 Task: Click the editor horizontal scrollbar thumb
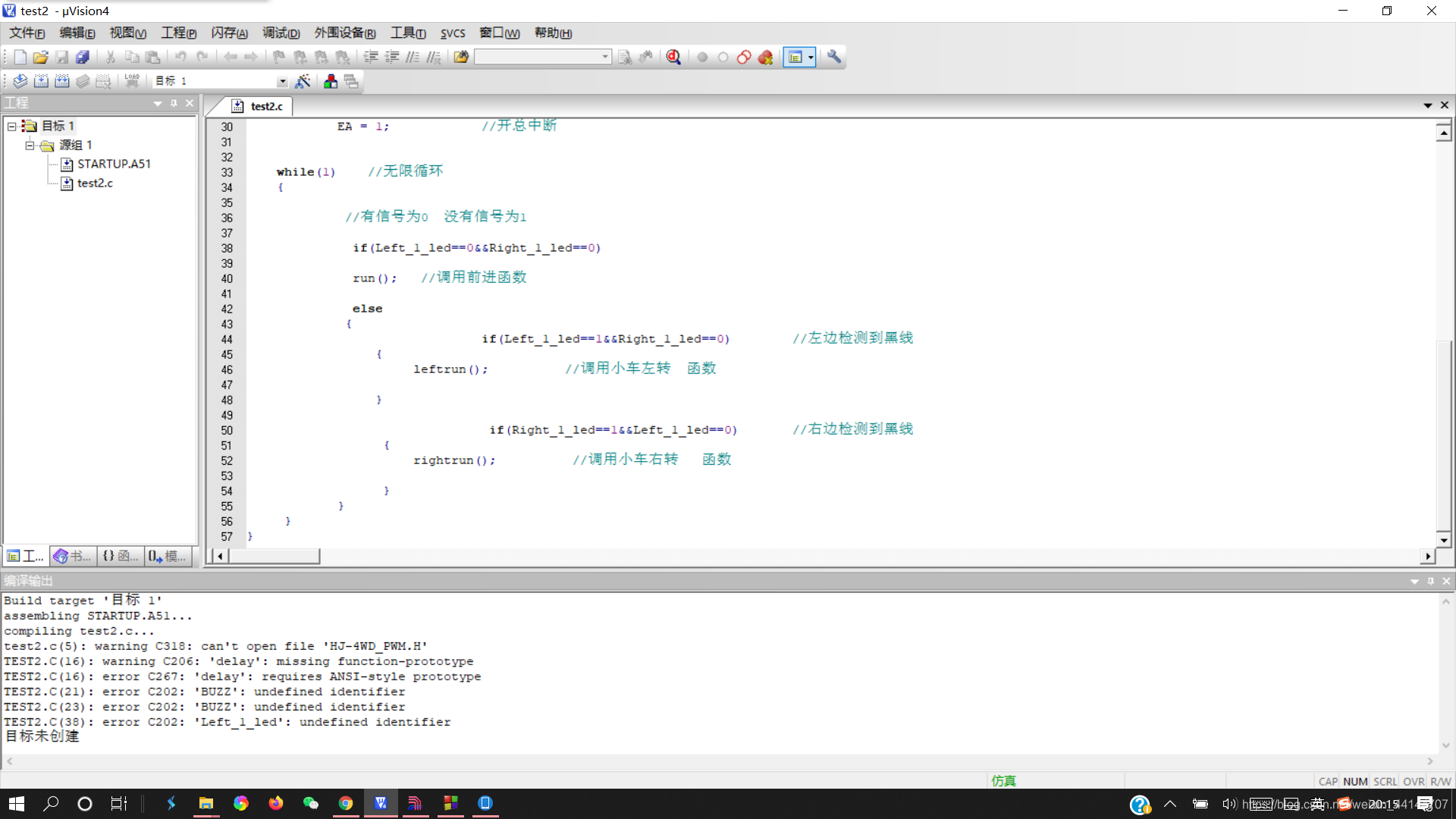pyautogui.click(x=275, y=556)
